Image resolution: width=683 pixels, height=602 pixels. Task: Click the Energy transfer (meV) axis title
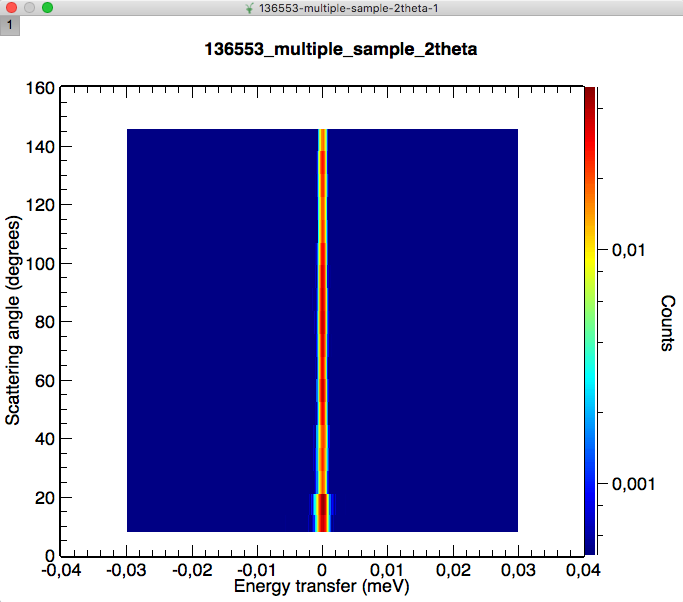click(321, 586)
